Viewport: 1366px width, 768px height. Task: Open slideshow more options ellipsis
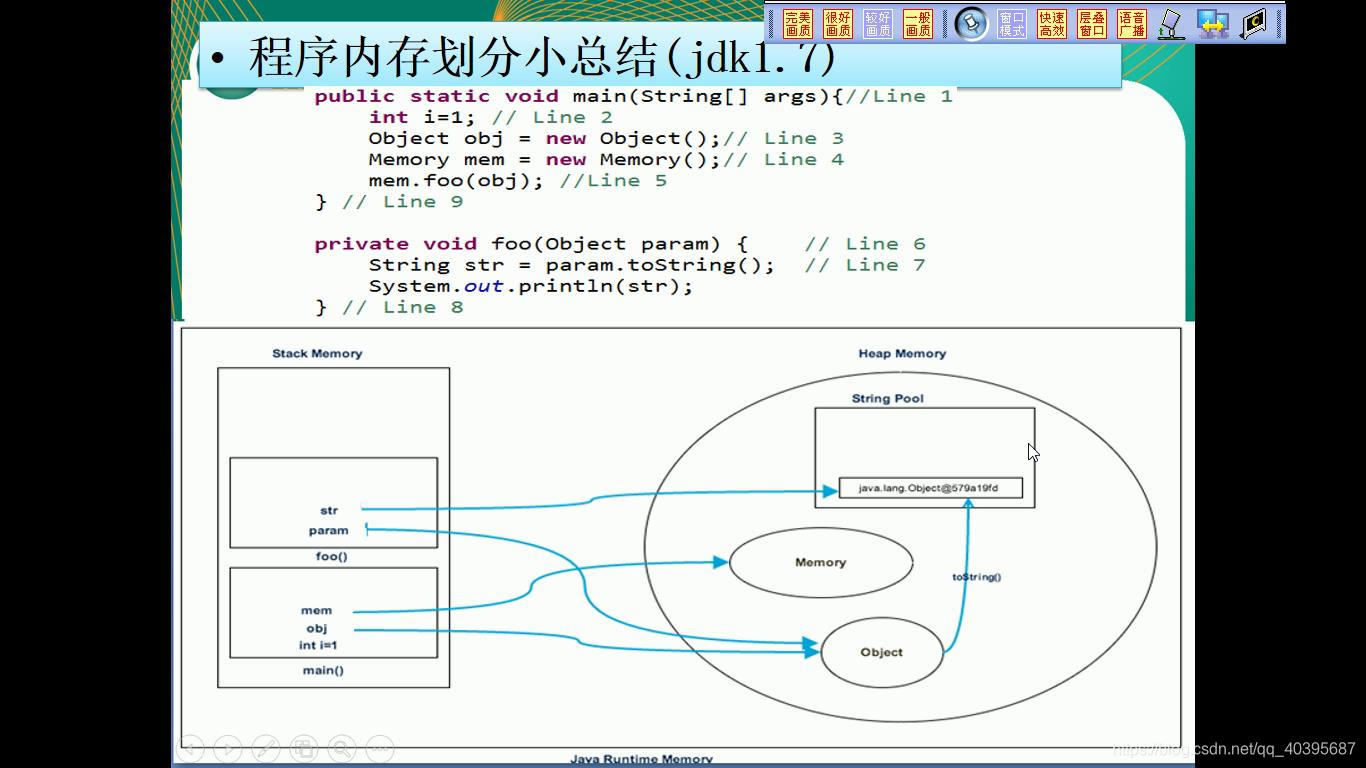pyautogui.click(x=380, y=748)
